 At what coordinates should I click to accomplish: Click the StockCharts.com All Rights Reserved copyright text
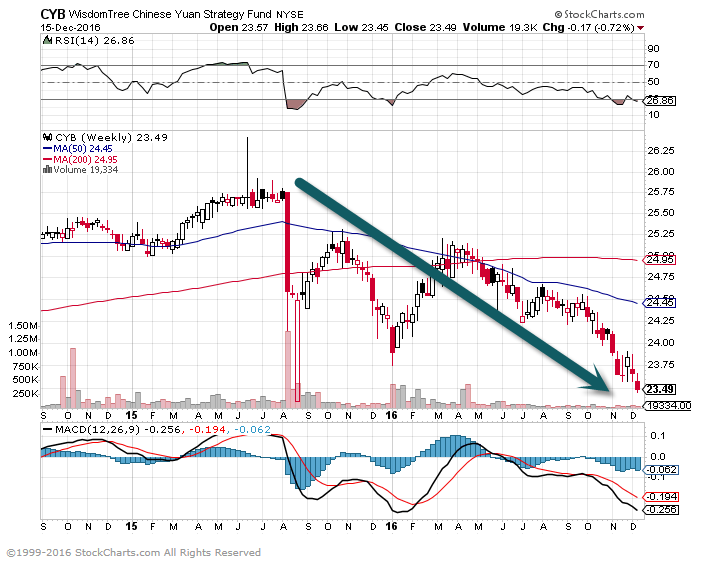point(134,553)
